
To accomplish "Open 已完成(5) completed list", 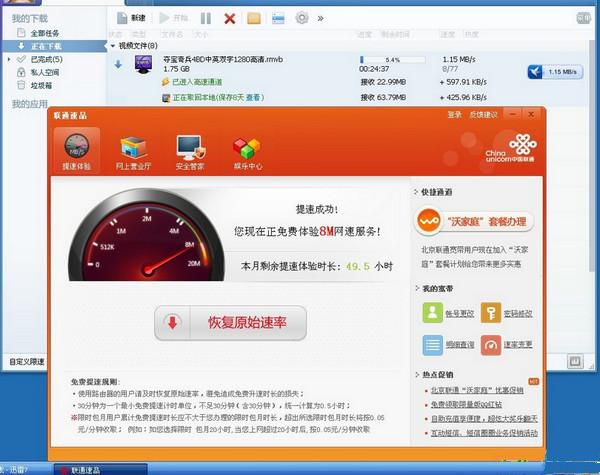I will pos(46,59).
